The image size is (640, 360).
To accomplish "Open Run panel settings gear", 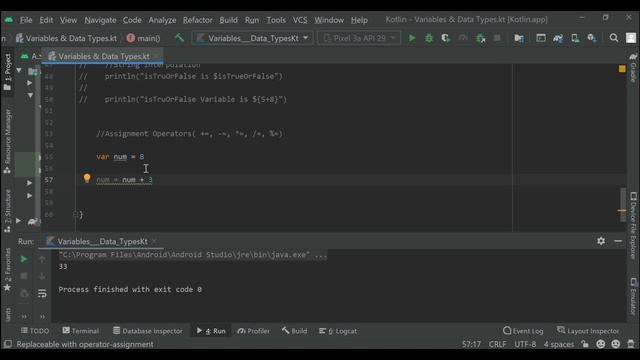I will pos(601,241).
